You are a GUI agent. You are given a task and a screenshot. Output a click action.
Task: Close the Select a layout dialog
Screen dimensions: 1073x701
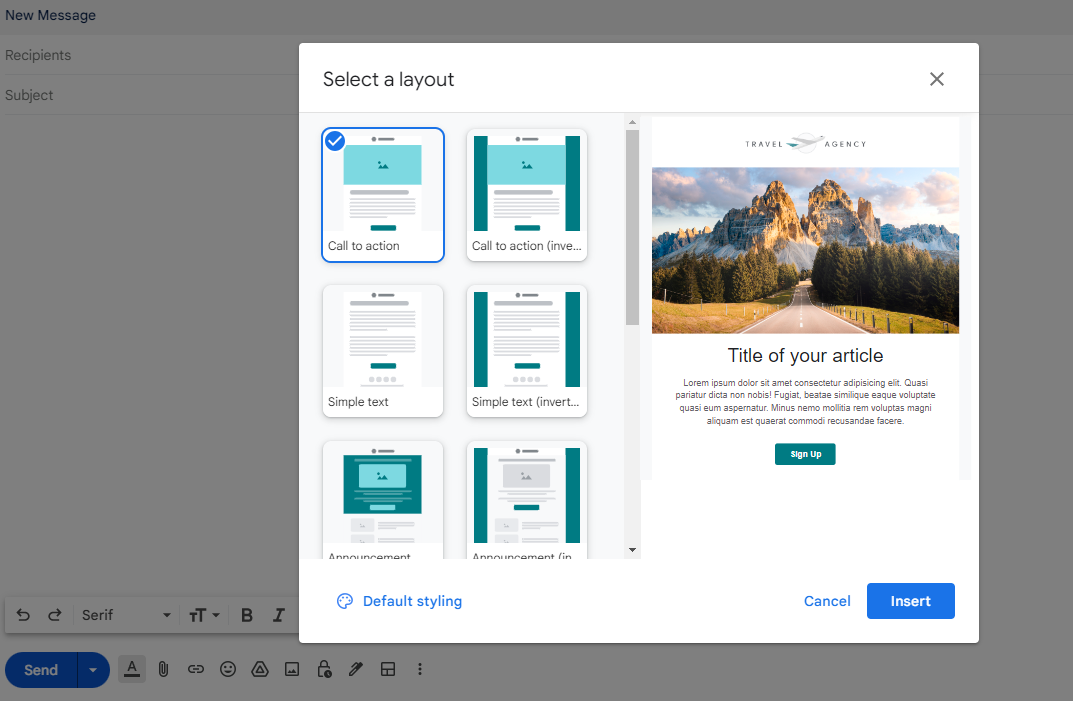pyautogui.click(x=936, y=79)
